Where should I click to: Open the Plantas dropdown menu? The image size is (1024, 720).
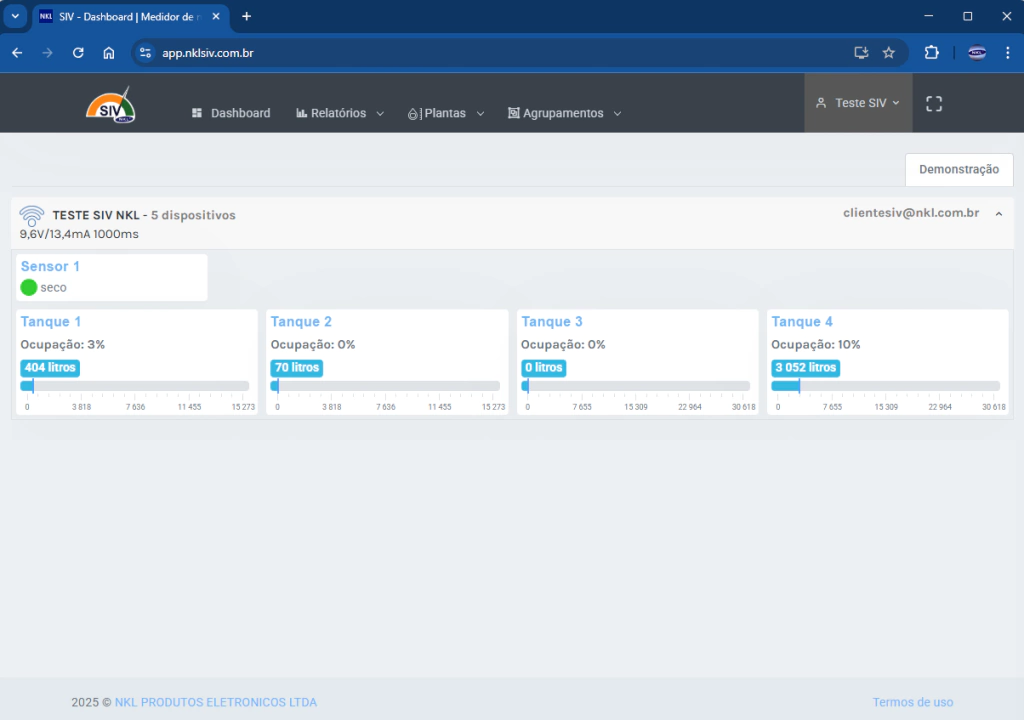[446, 114]
